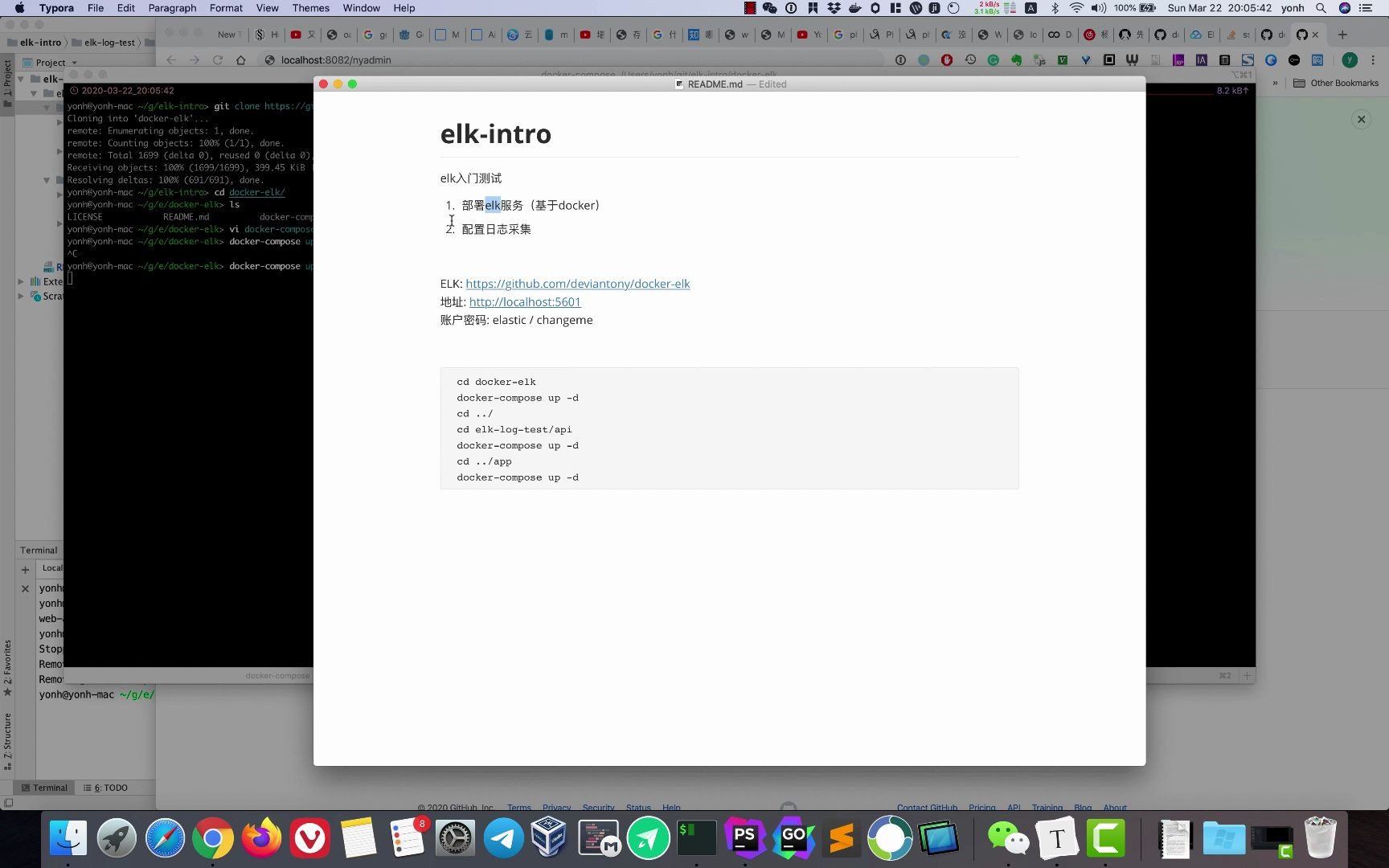Click Chrome's reload button
The width and height of the screenshot is (1389, 868).
coord(217,60)
